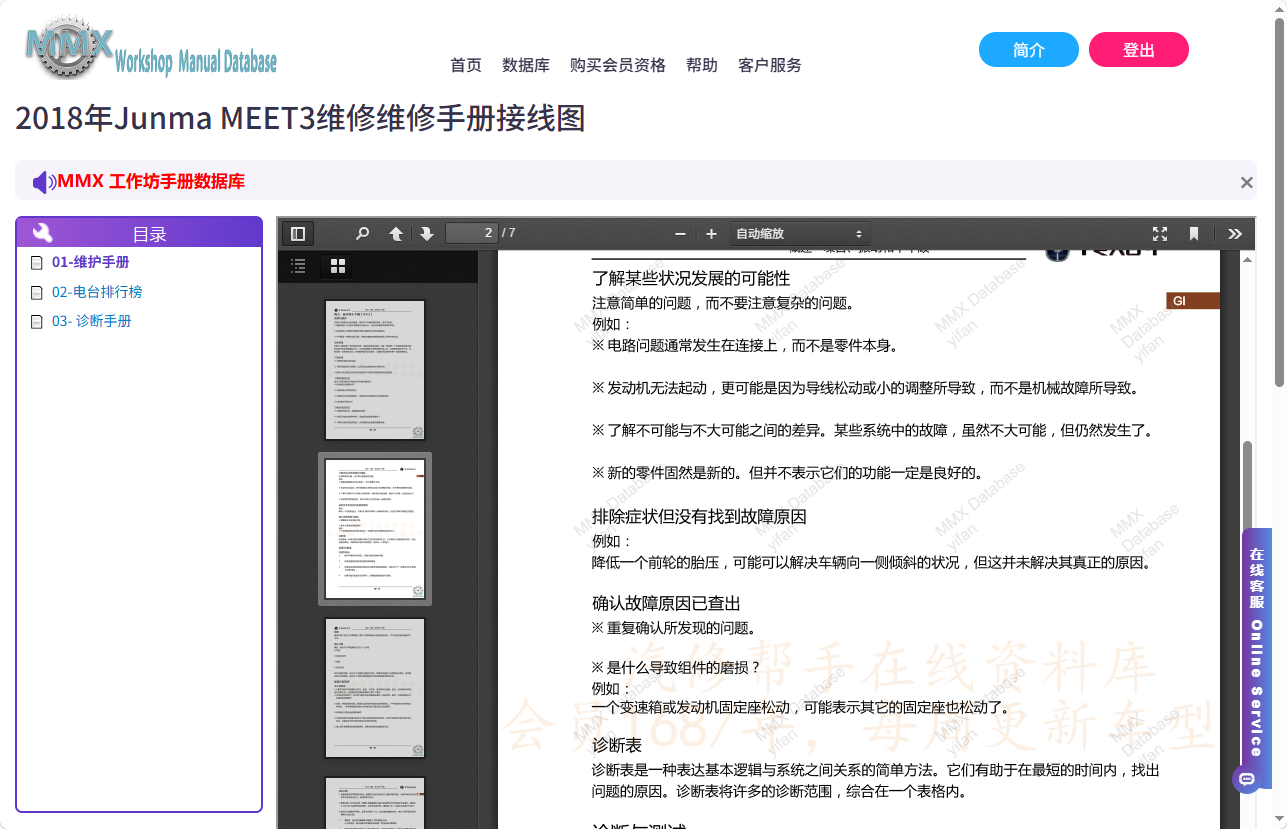Zoom out with the minus button
The height and width of the screenshot is (829, 1287).
[x=680, y=234]
